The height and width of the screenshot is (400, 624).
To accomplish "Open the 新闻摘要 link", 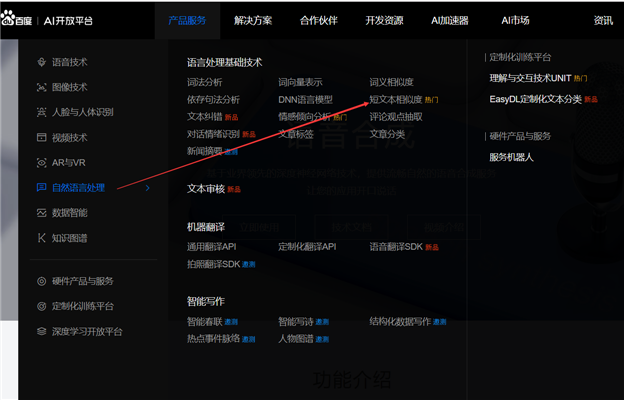I will point(205,151).
